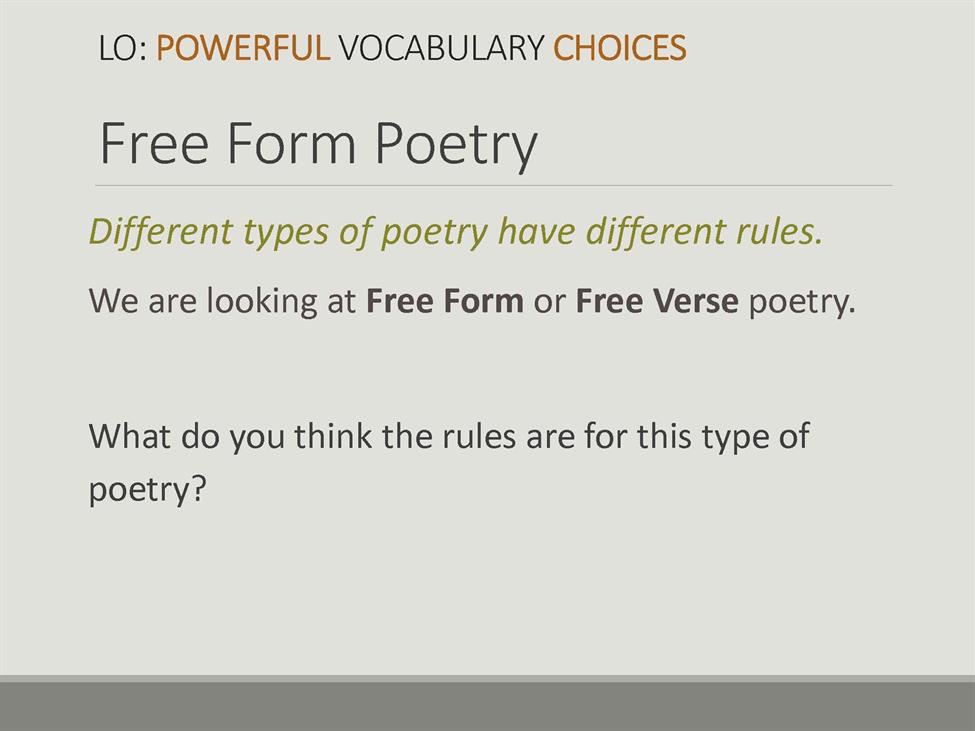This screenshot has height=731, width=975.
Task: Click the italic green word poetry
Action: [x=434, y=234]
